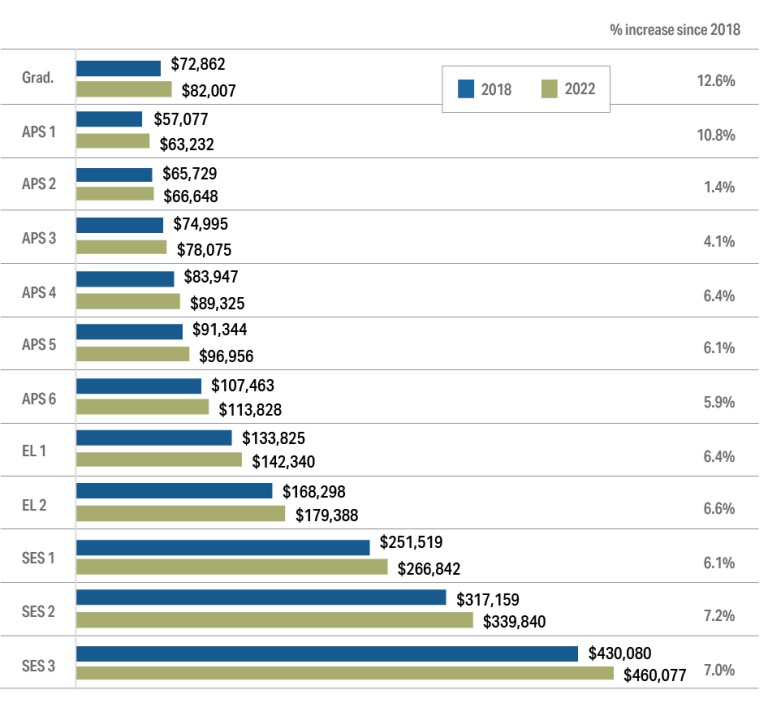
Task: Click the '6.6%' increase figure
Action: [x=720, y=509]
